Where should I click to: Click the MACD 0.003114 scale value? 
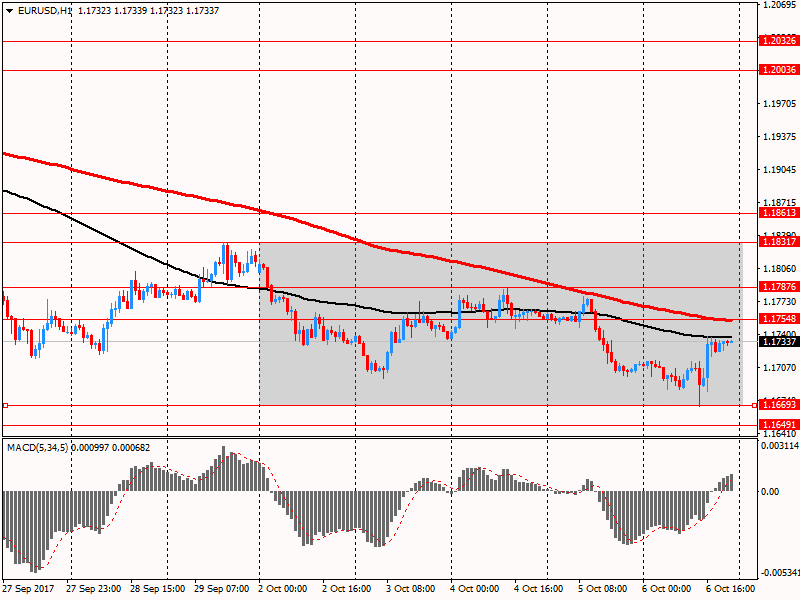pyautogui.click(x=780, y=446)
